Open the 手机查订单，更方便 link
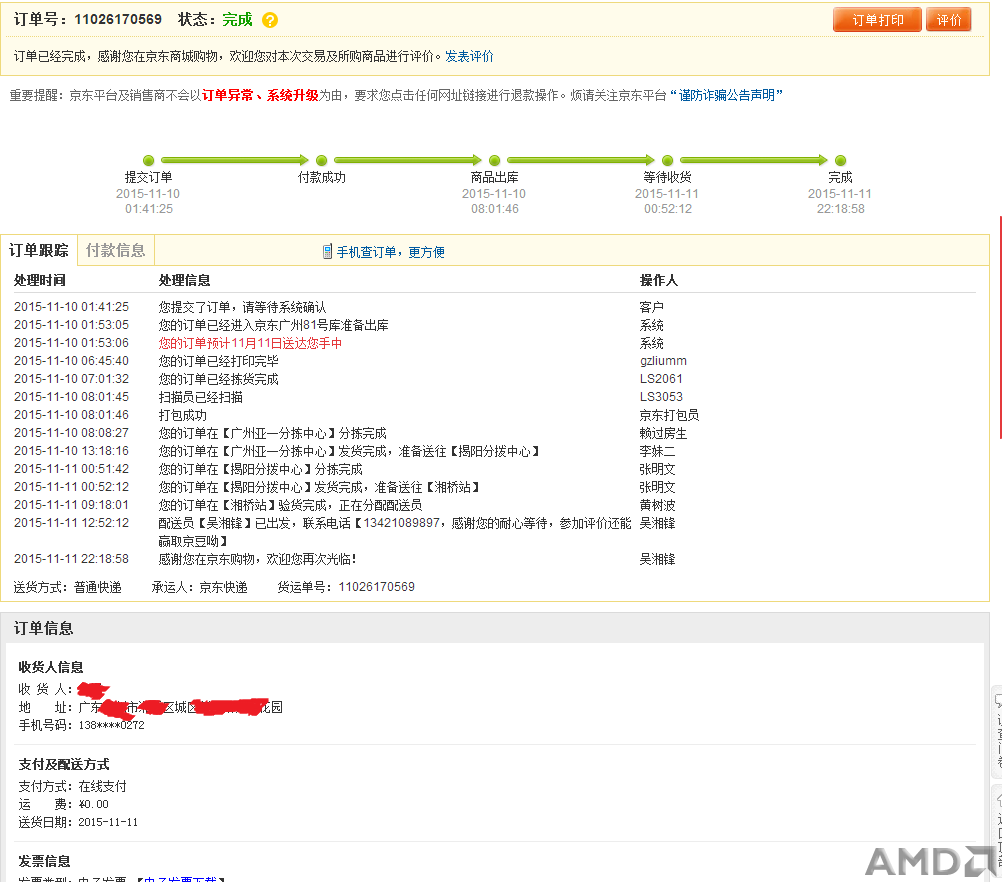This screenshot has height=882, width=1002. [390, 252]
